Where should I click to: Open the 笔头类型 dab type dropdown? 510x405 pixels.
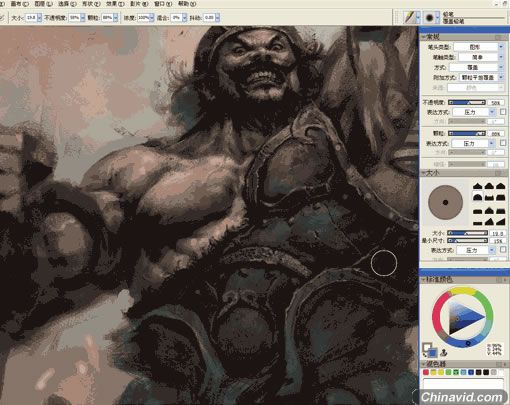click(x=478, y=47)
